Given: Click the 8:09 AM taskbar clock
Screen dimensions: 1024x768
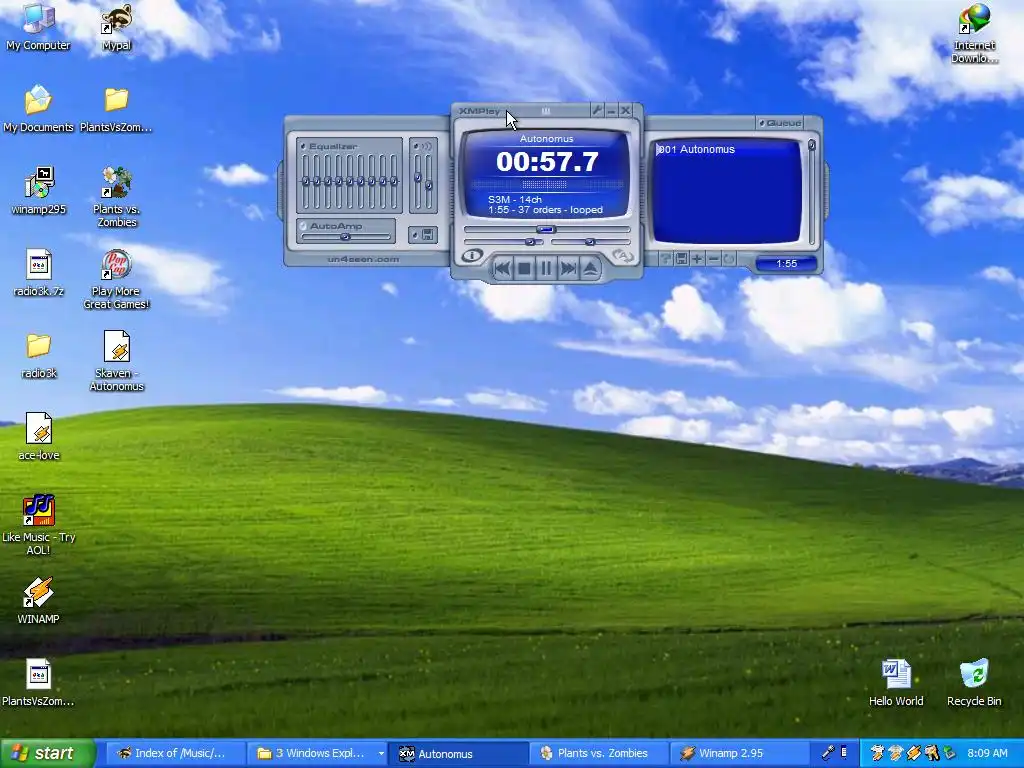Looking at the screenshot, I should click(x=987, y=753).
